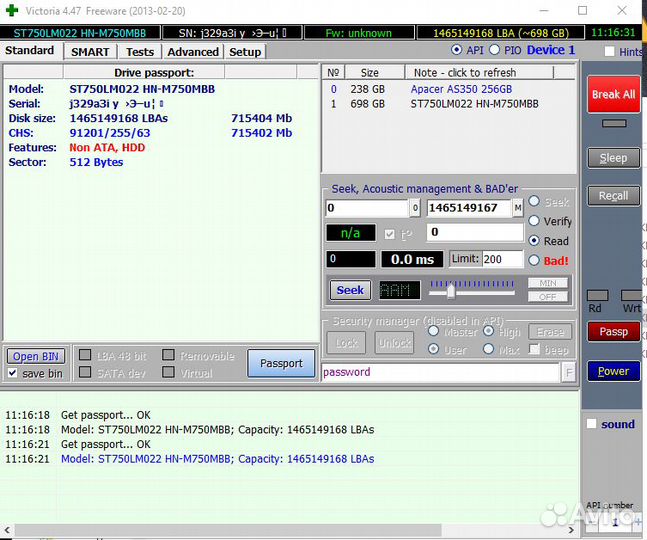Click the Seek button
Viewport: 647px width, 540px height.
[x=350, y=290]
